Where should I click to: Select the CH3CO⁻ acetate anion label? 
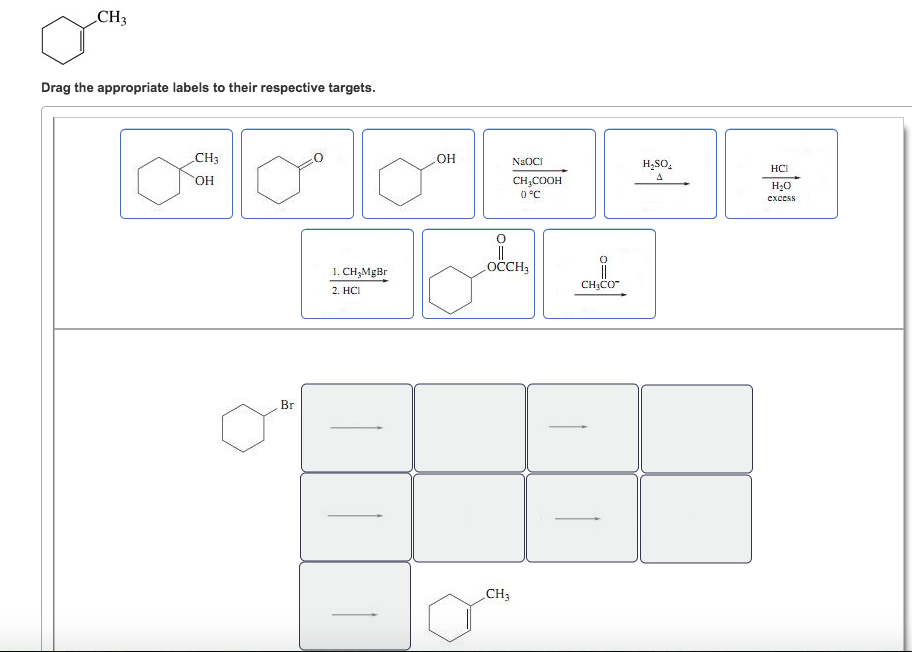coord(599,273)
